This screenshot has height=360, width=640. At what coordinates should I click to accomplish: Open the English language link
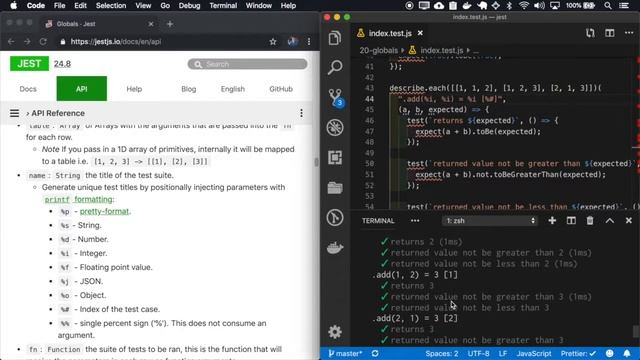pos(233,89)
